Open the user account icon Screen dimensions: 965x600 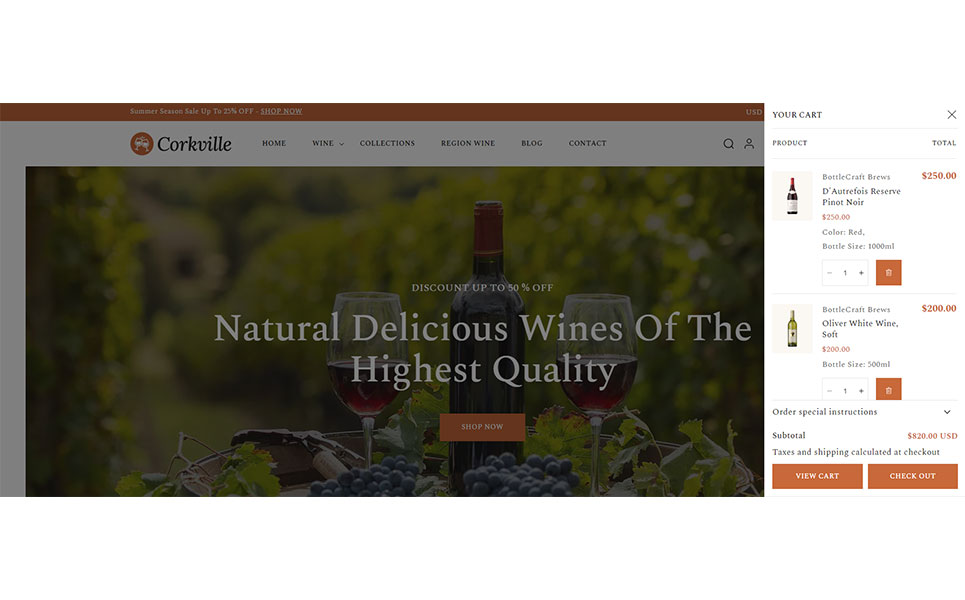(x=749, y=143)
